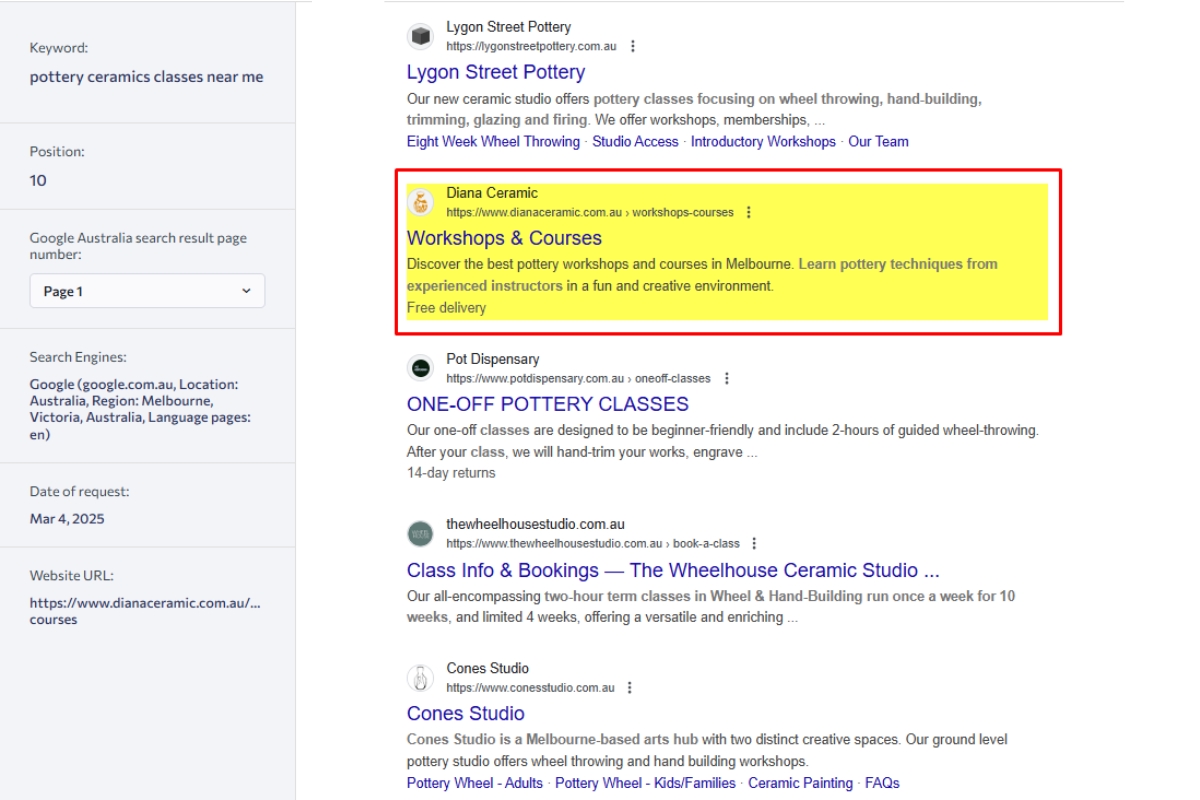The image size is (1200, 800).
Task: Click the Diana Ceramic site favicon
Action: pyautogui.click(x=420, y=202)
